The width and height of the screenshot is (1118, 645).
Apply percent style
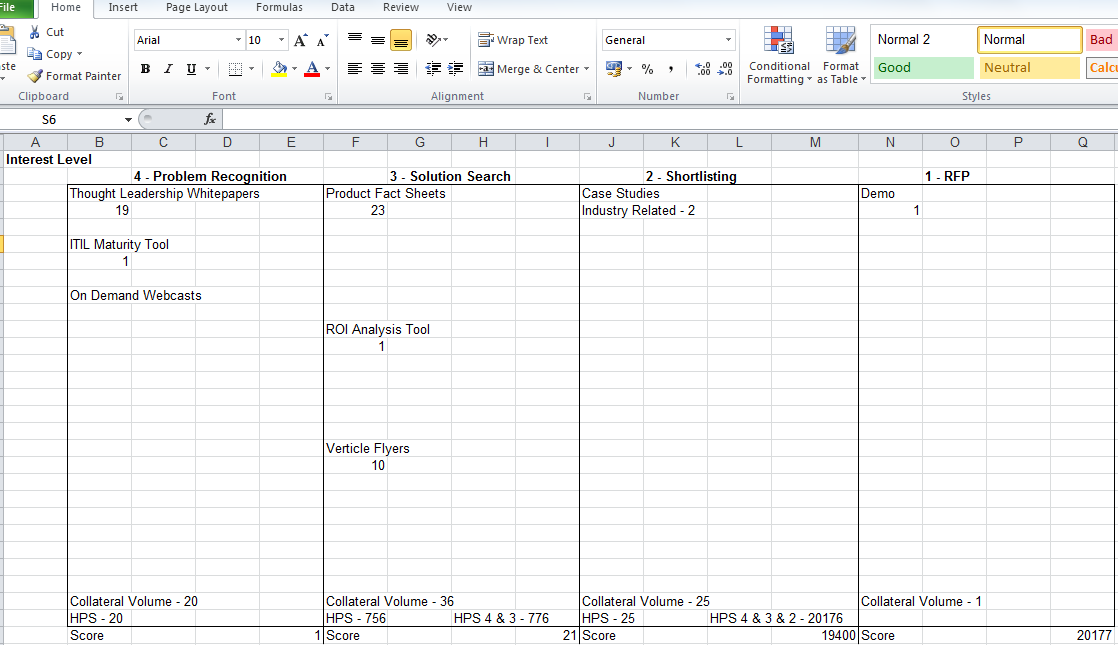[647, 69]
